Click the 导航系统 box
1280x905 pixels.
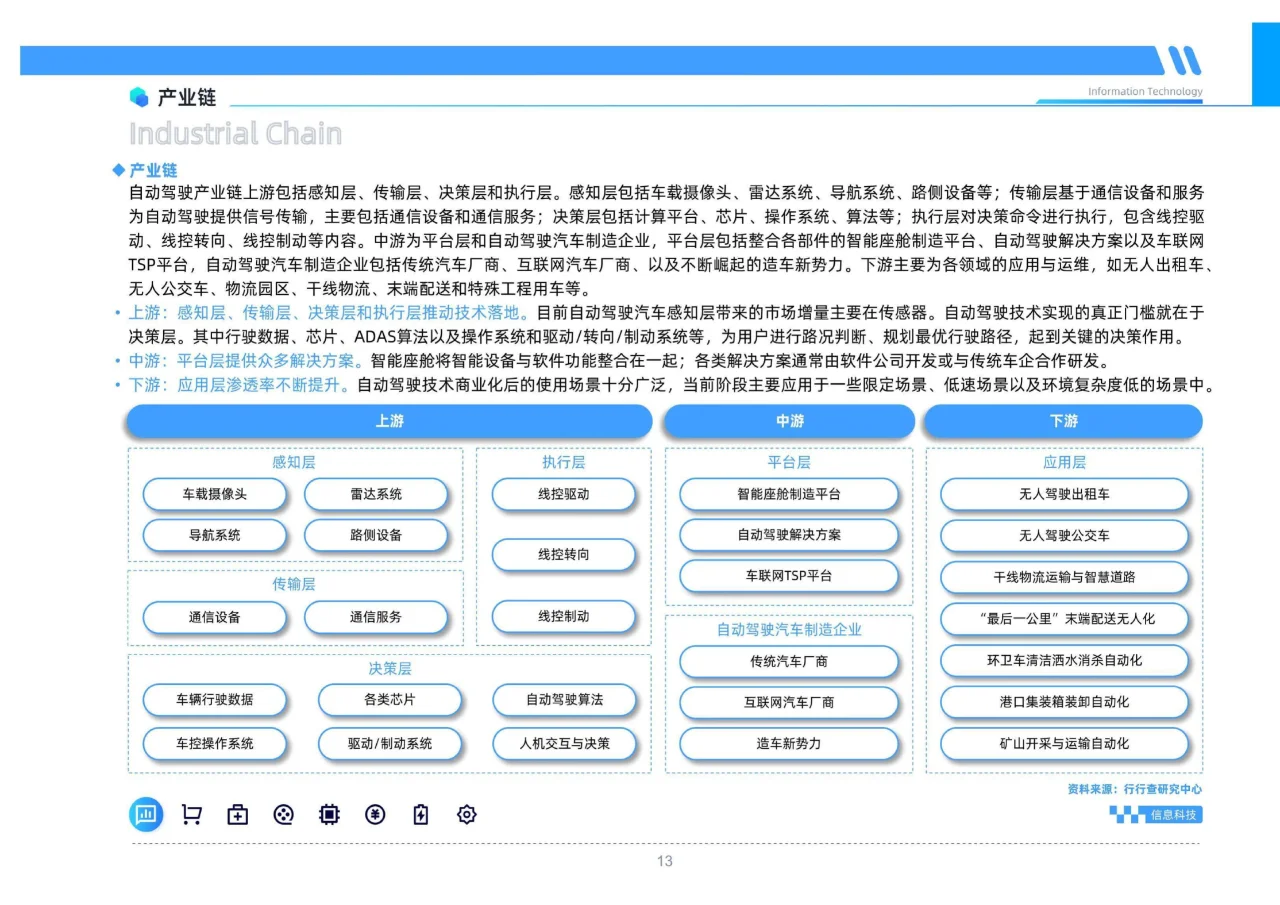click(214, 535)
